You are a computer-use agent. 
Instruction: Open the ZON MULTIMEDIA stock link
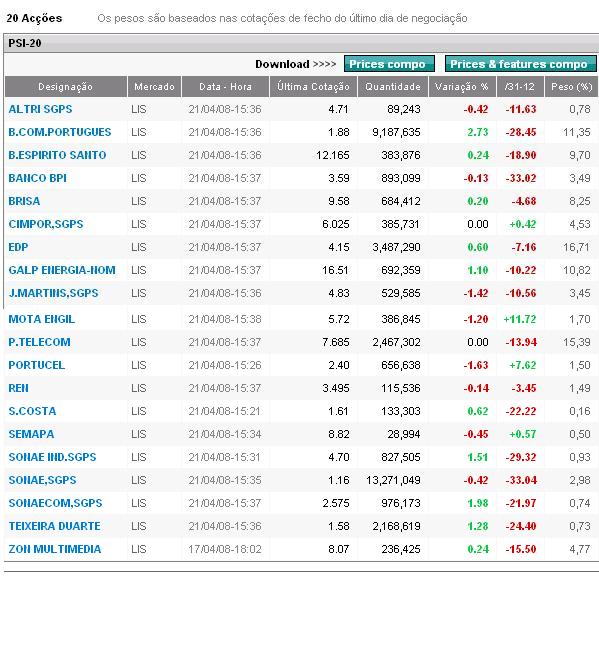click(55, 549)
